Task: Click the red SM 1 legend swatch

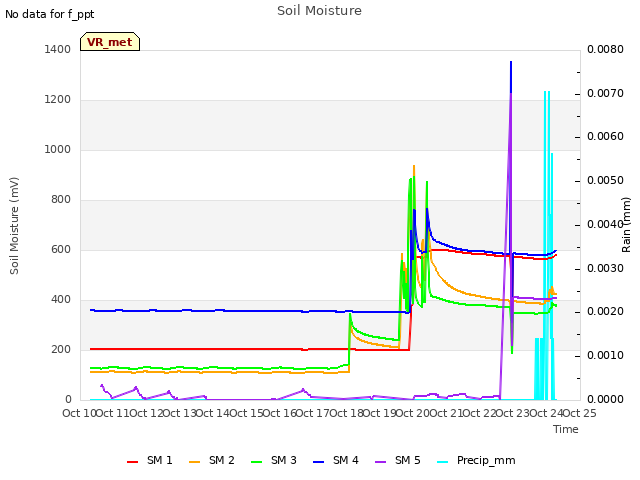Action: 133,462
